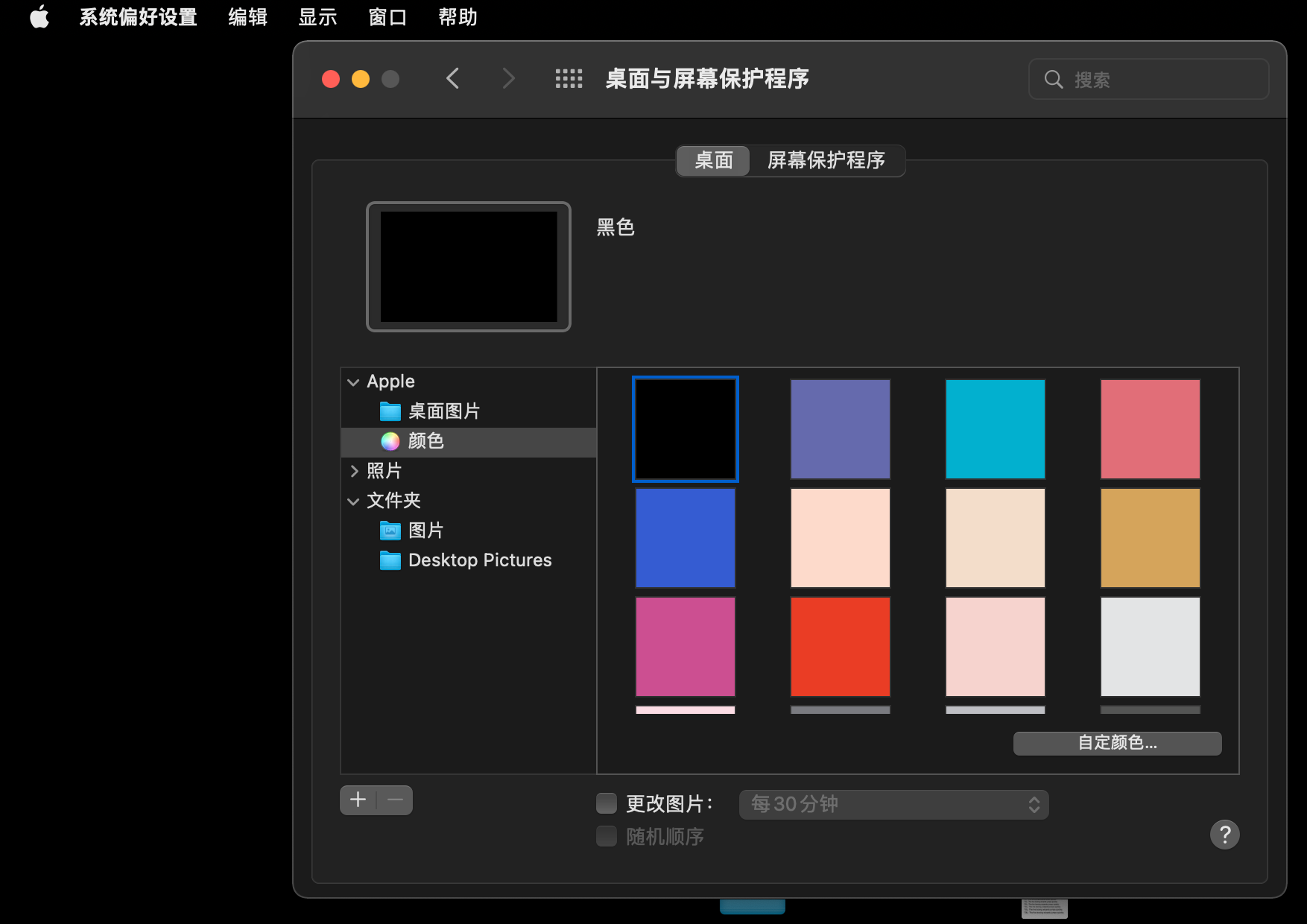Collapse the Apple section
This screenshot has width=1307, height=924.
[x=353, y=382]
